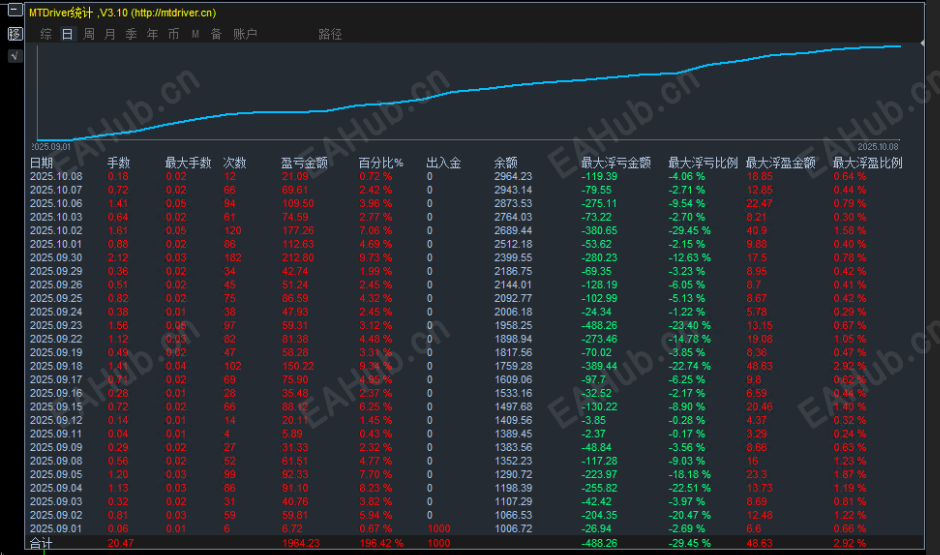The height and width of the screenshot is (555, 940).
Task: Click the 2025.09.23 date cell
Action: (x=56, y=325)
